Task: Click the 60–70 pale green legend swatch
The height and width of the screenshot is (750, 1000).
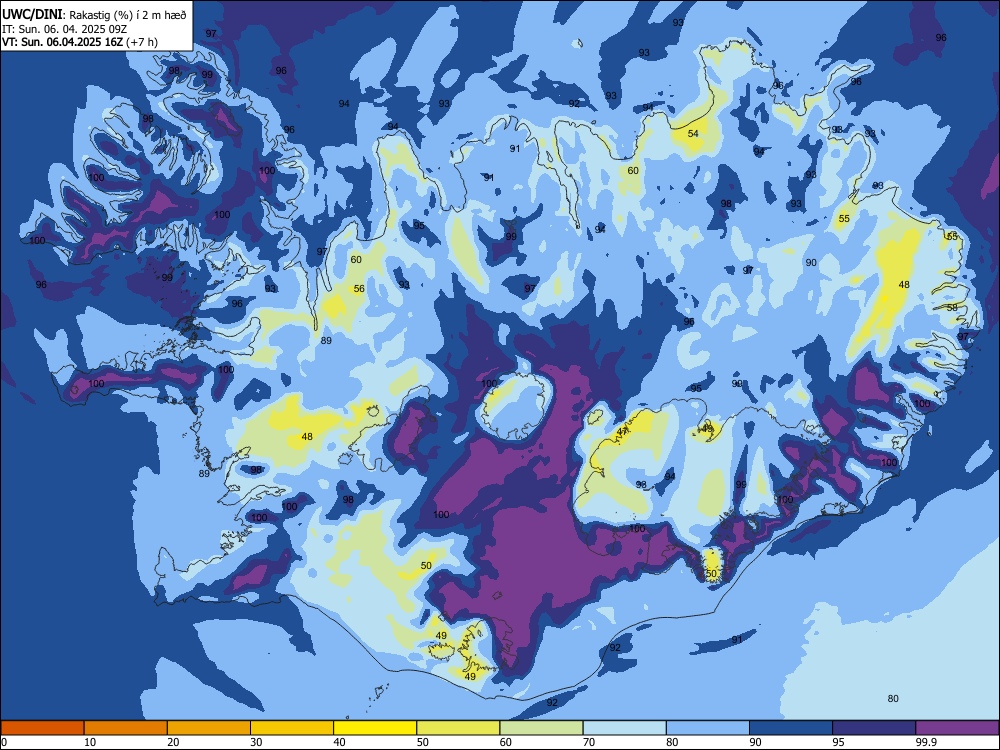Action: click(x=541, y=728)
